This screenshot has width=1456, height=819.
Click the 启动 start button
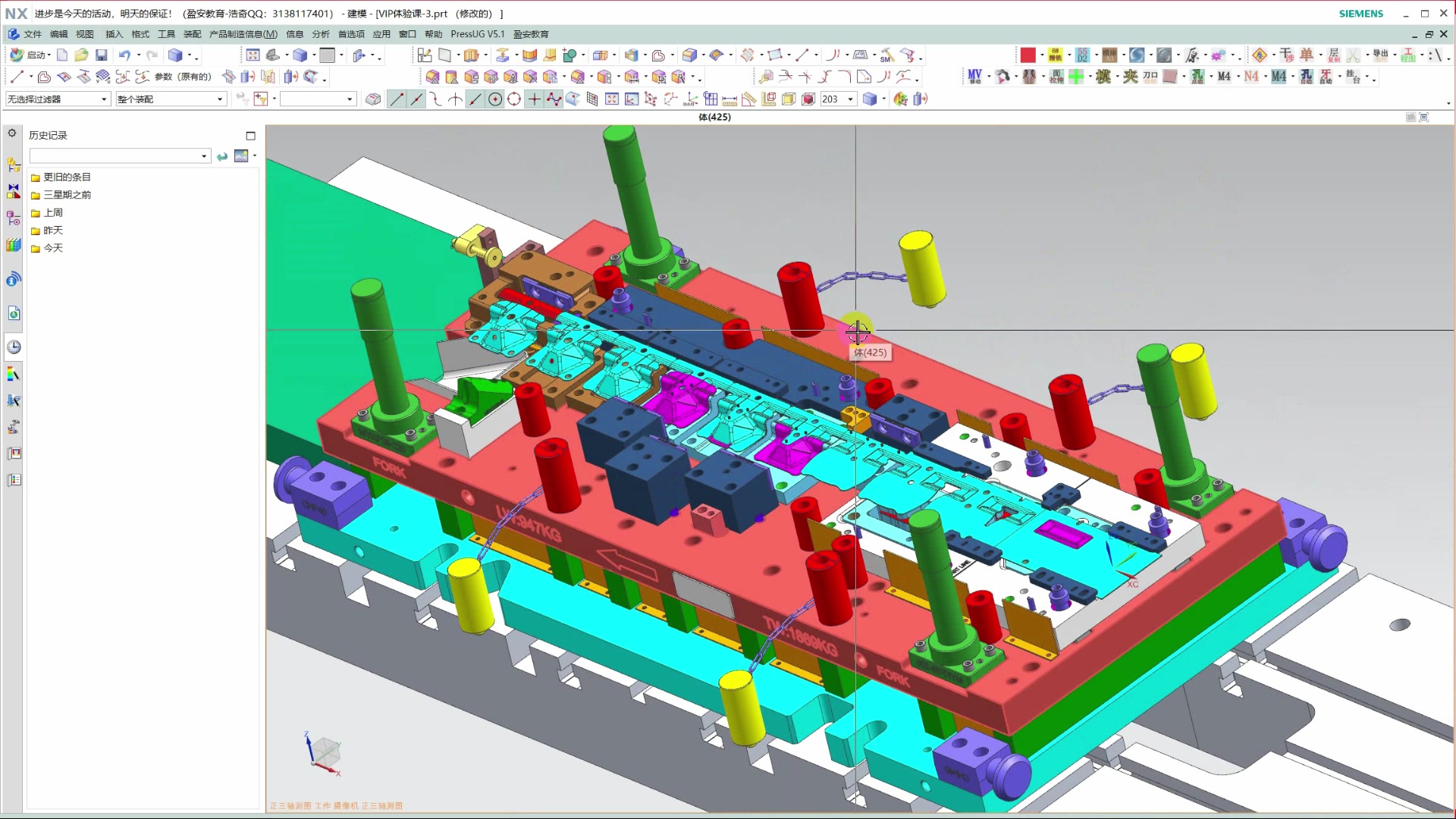[30, 55]
